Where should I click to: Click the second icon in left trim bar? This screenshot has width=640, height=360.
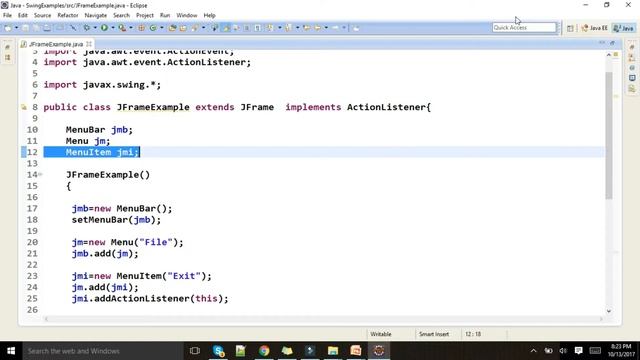(7, 58)
